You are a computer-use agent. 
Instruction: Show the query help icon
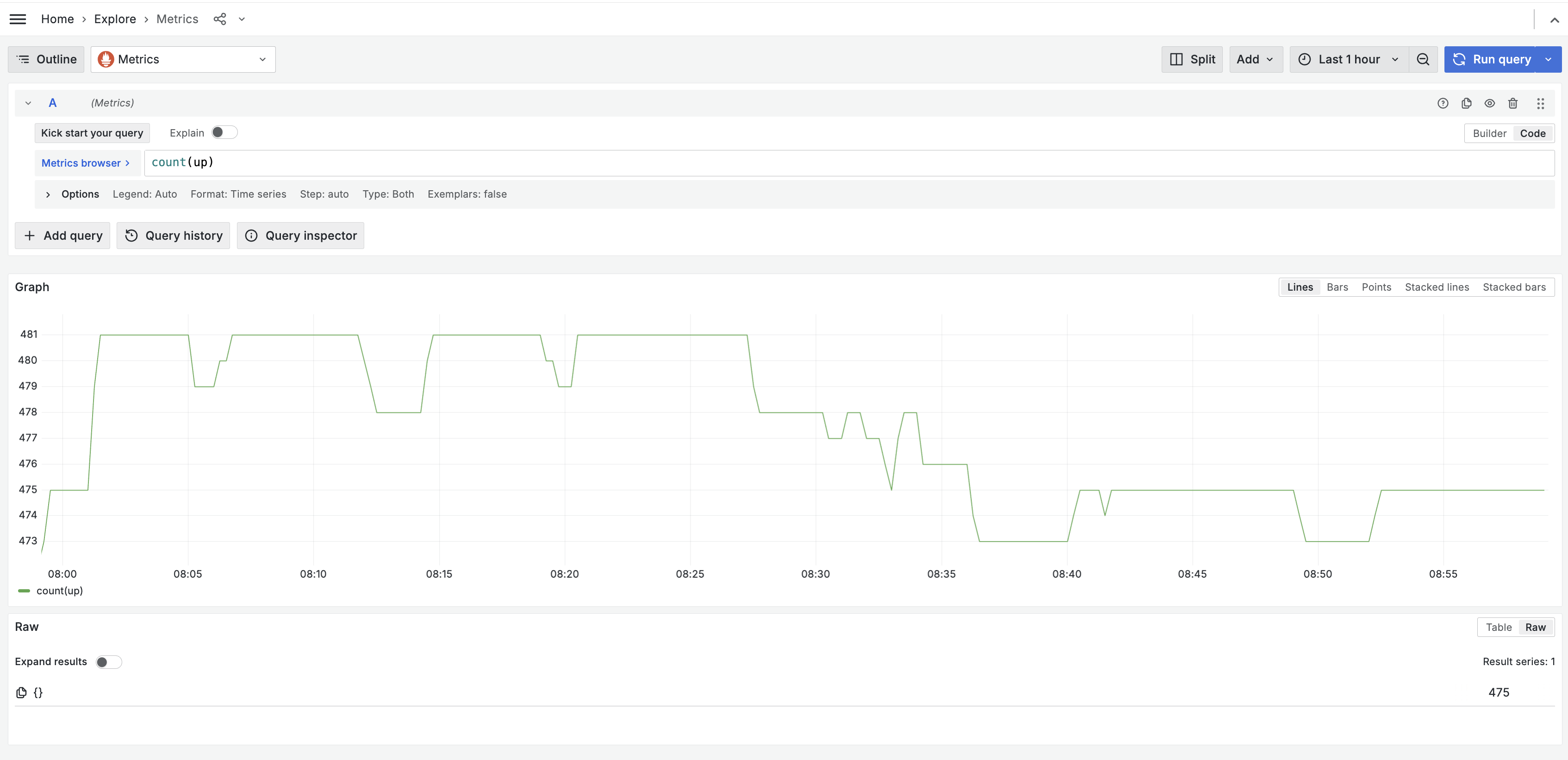tap(1443, 103)
